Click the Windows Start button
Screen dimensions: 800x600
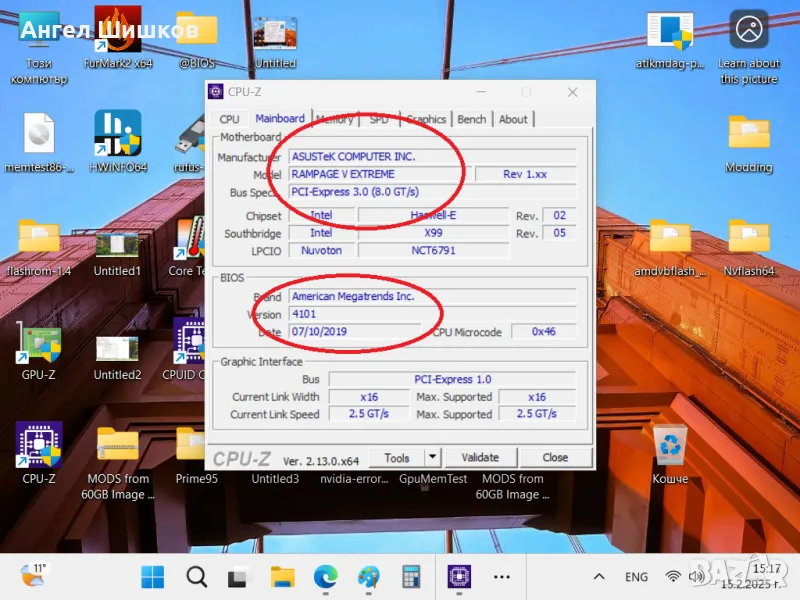click(x=153, y=577)
